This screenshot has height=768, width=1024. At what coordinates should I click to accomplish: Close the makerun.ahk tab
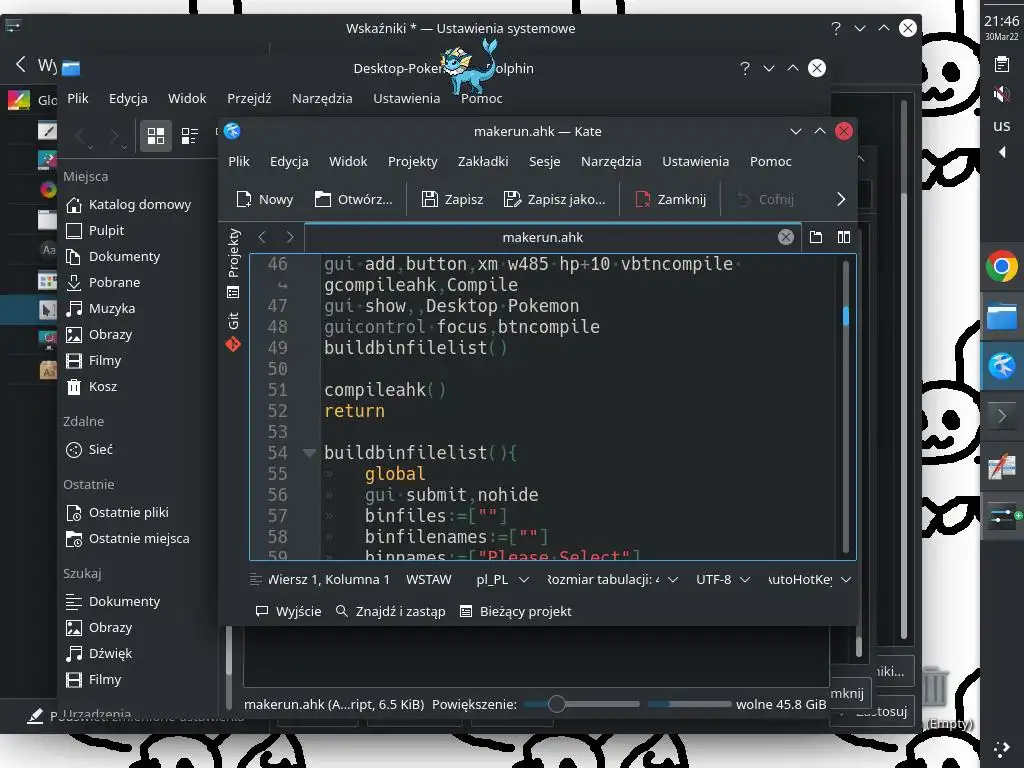(x=786, y=237)
